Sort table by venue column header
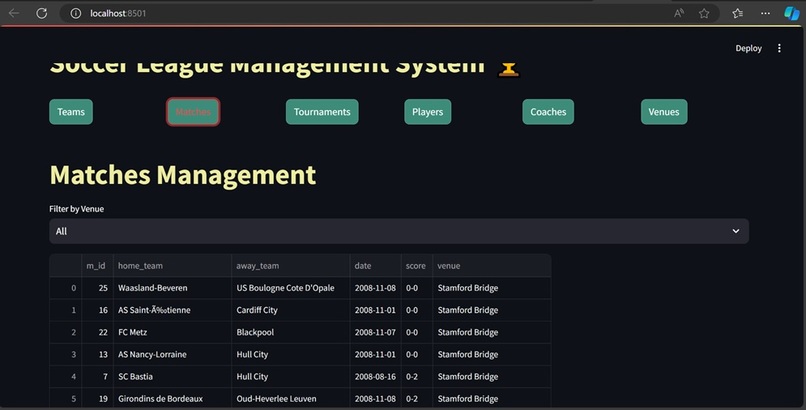 [491, 266]
